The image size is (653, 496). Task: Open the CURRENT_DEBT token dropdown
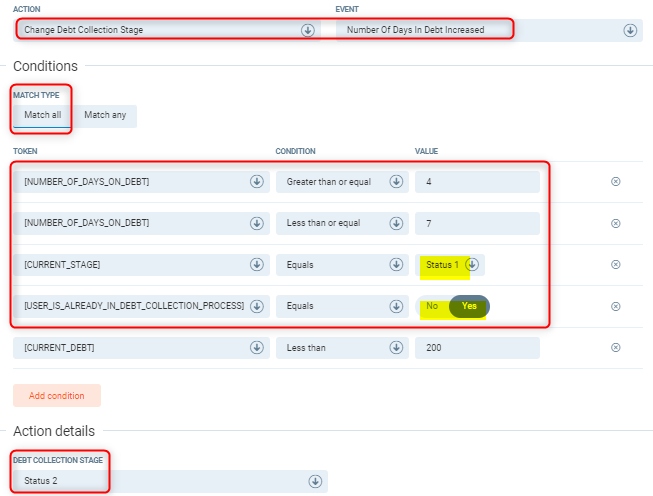(x=256, y=348)
